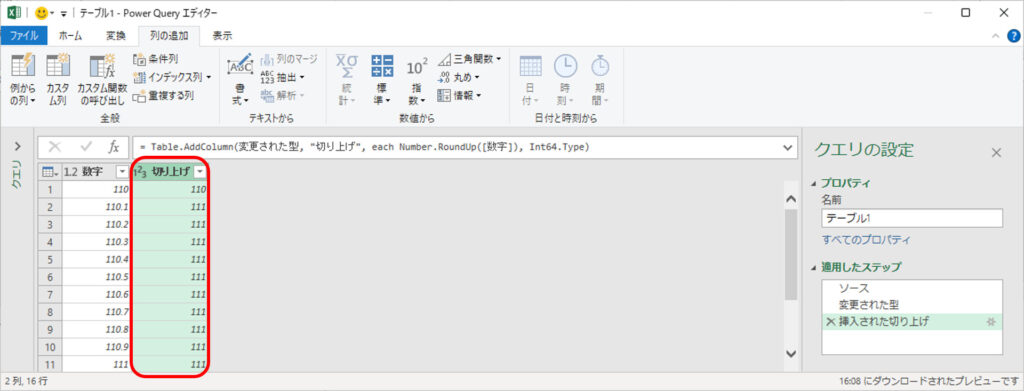Open the Trigonometry (三角関数) dropdown
This screenshot has width=1024, height=391.
pyautogui.click(x=470, y=59)
